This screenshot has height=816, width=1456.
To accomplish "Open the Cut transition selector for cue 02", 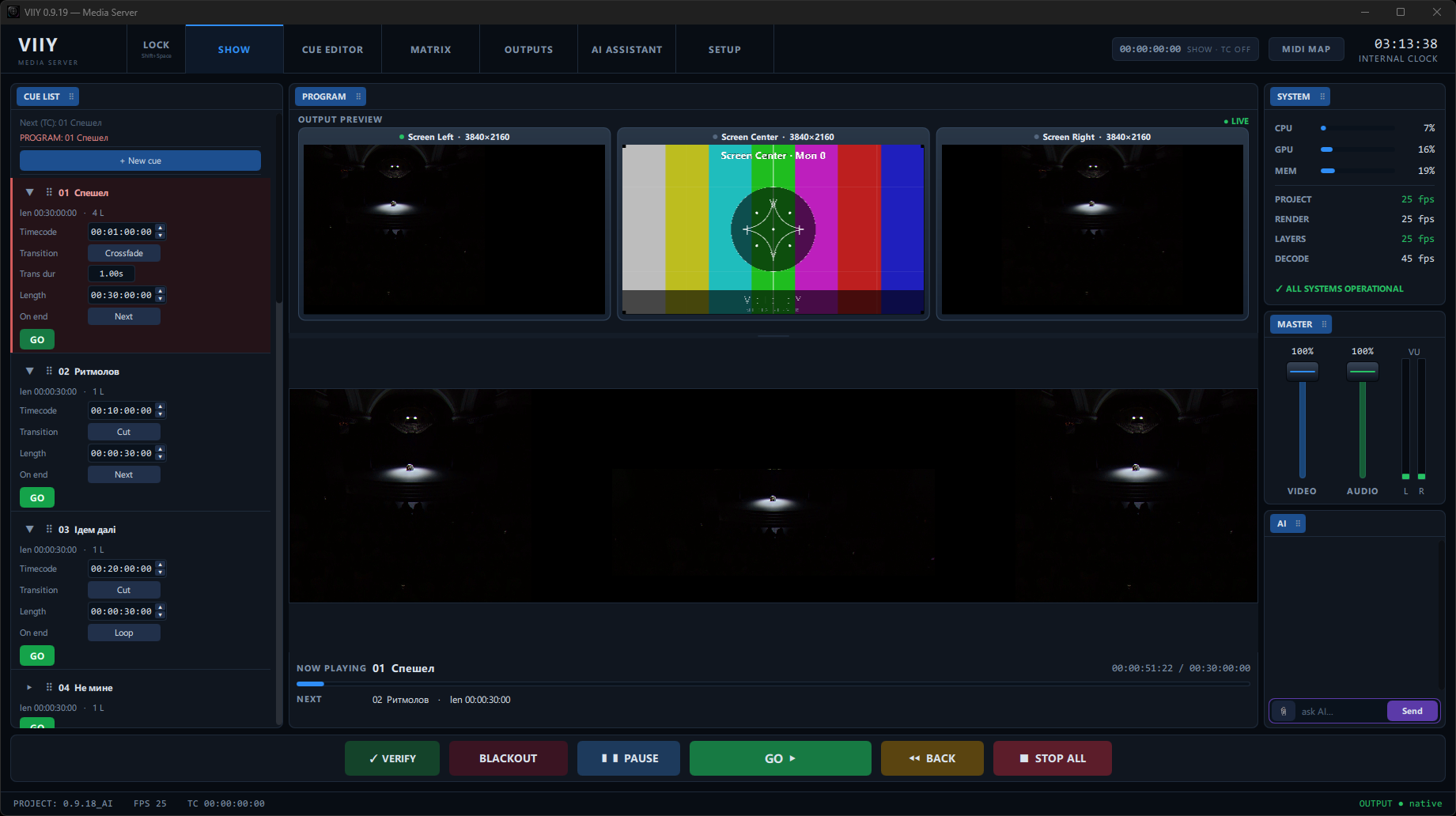I will point(124,432).
